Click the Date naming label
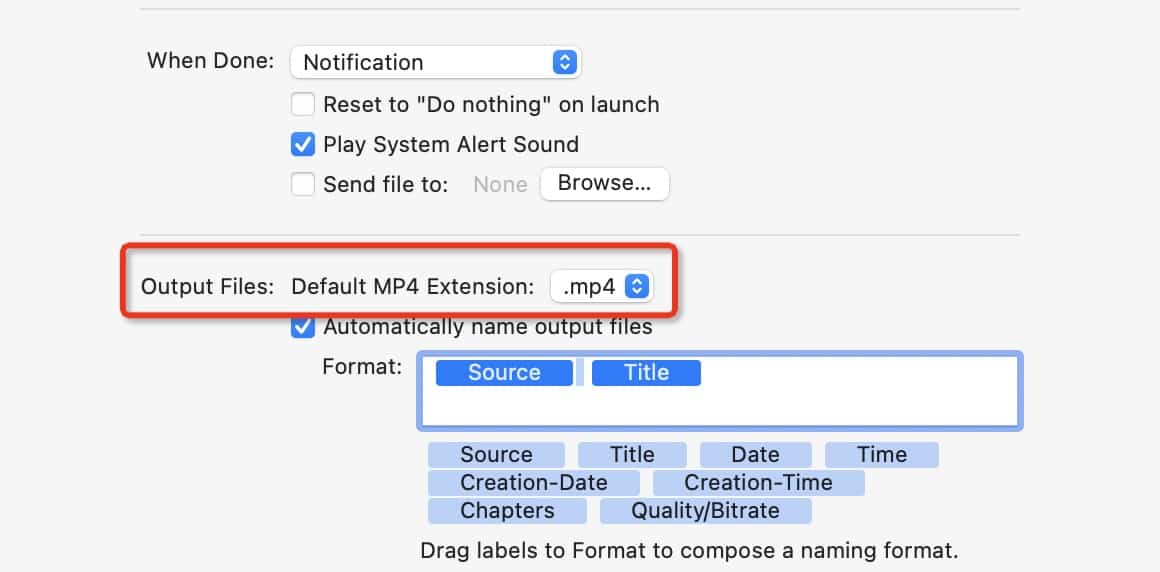Image resolution: width=1160 pixels, height=572 pixels. [755, 455]
